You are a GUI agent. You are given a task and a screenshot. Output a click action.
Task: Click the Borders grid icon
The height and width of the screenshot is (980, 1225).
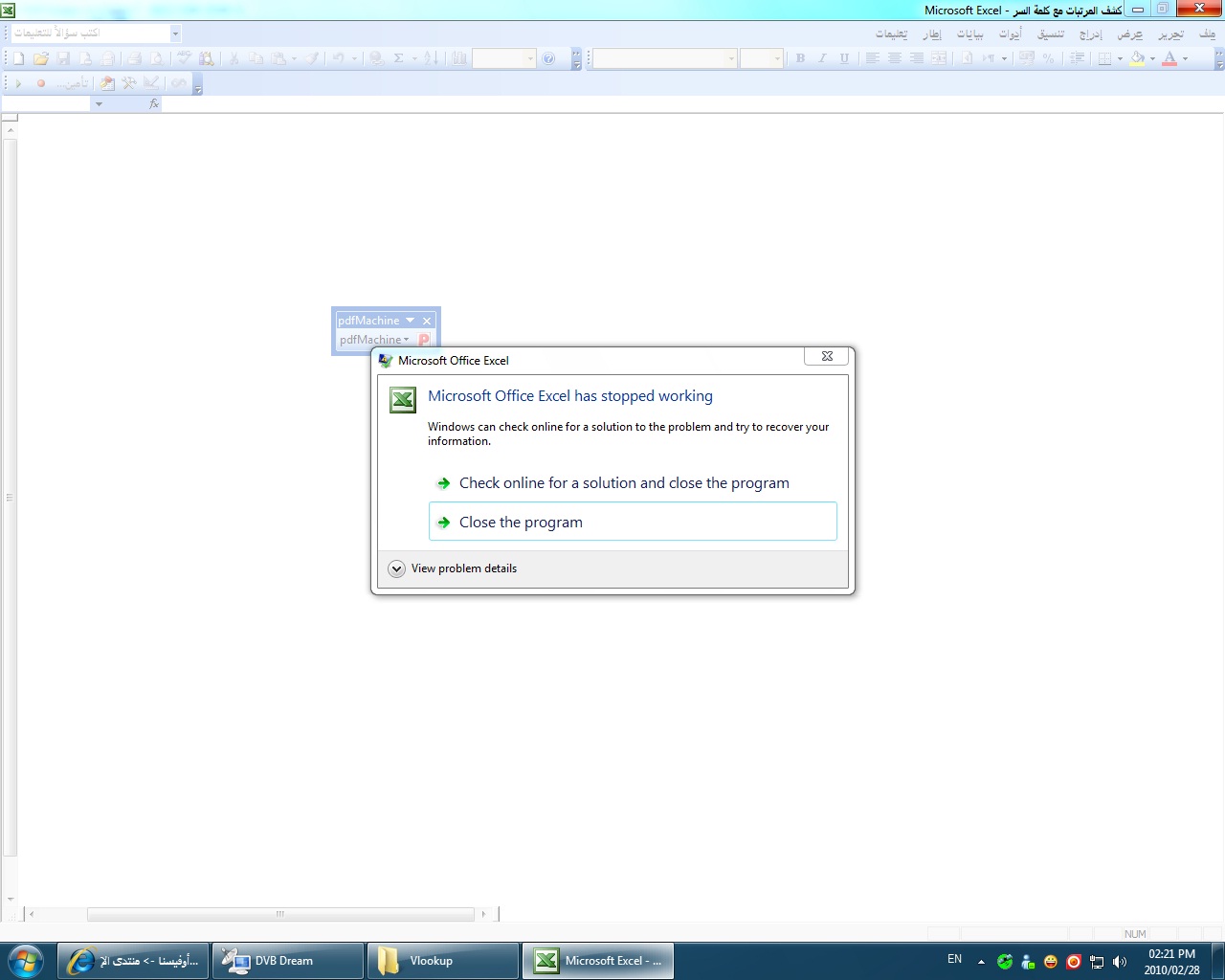pos(1105,58)
